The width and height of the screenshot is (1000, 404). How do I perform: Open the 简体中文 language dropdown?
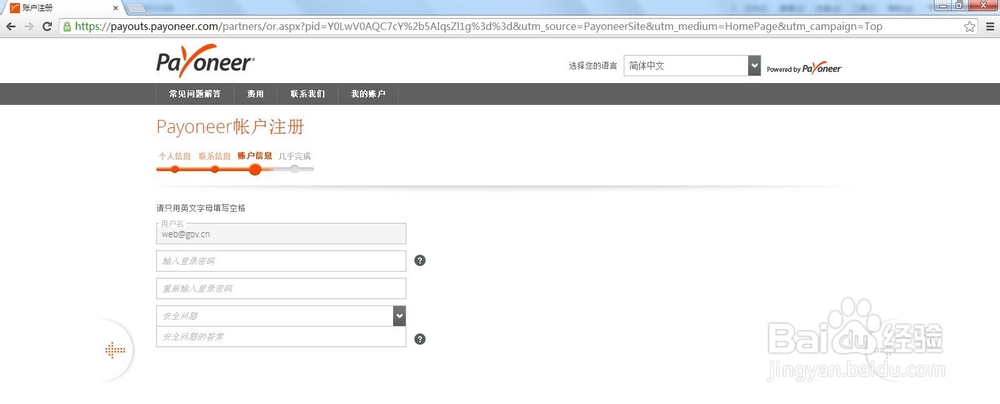pyautogui.click(x=692, y=65)
